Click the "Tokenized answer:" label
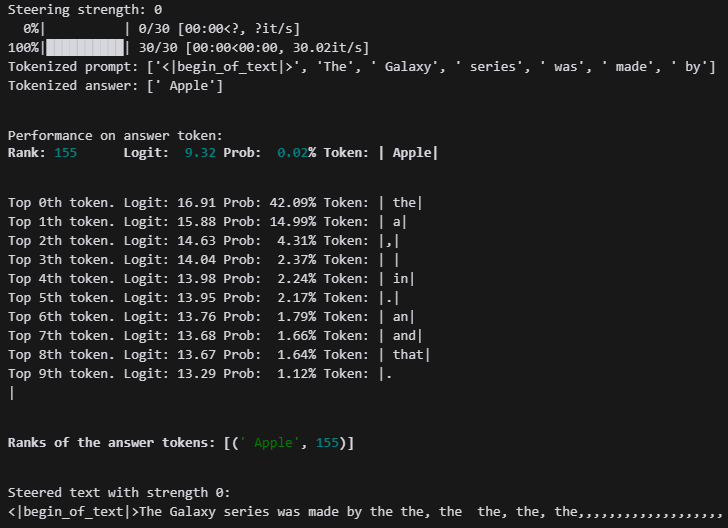Viewport: 728px width, 528px height. 73,86
